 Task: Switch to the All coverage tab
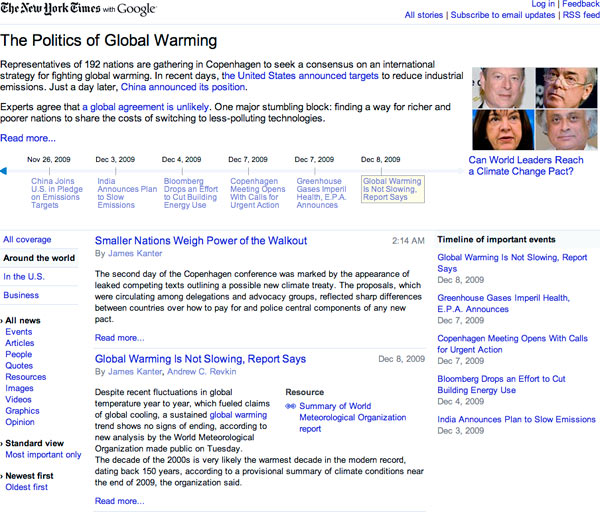pyautogui.click(x=27, y=240)
